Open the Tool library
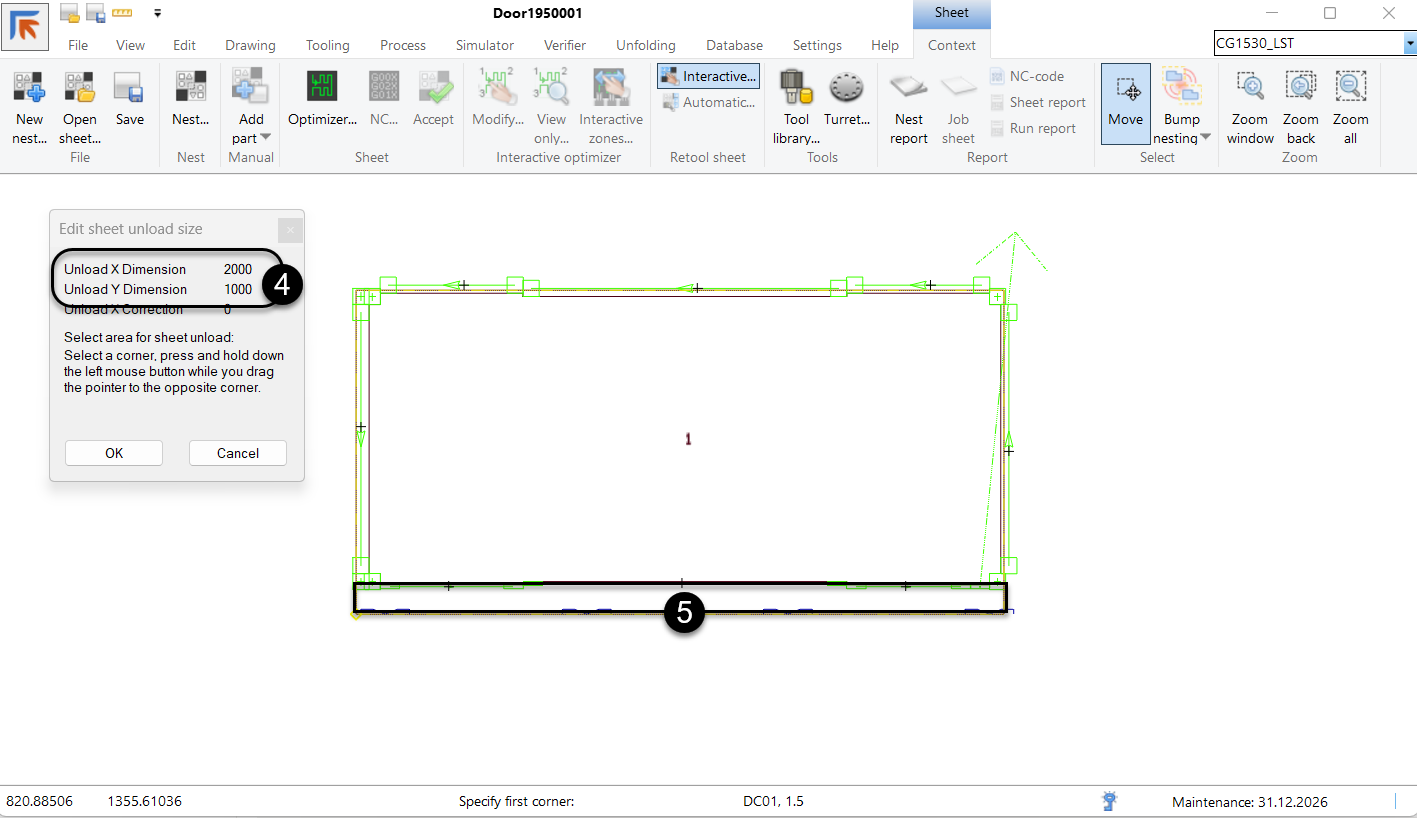 tap(795, 88)
